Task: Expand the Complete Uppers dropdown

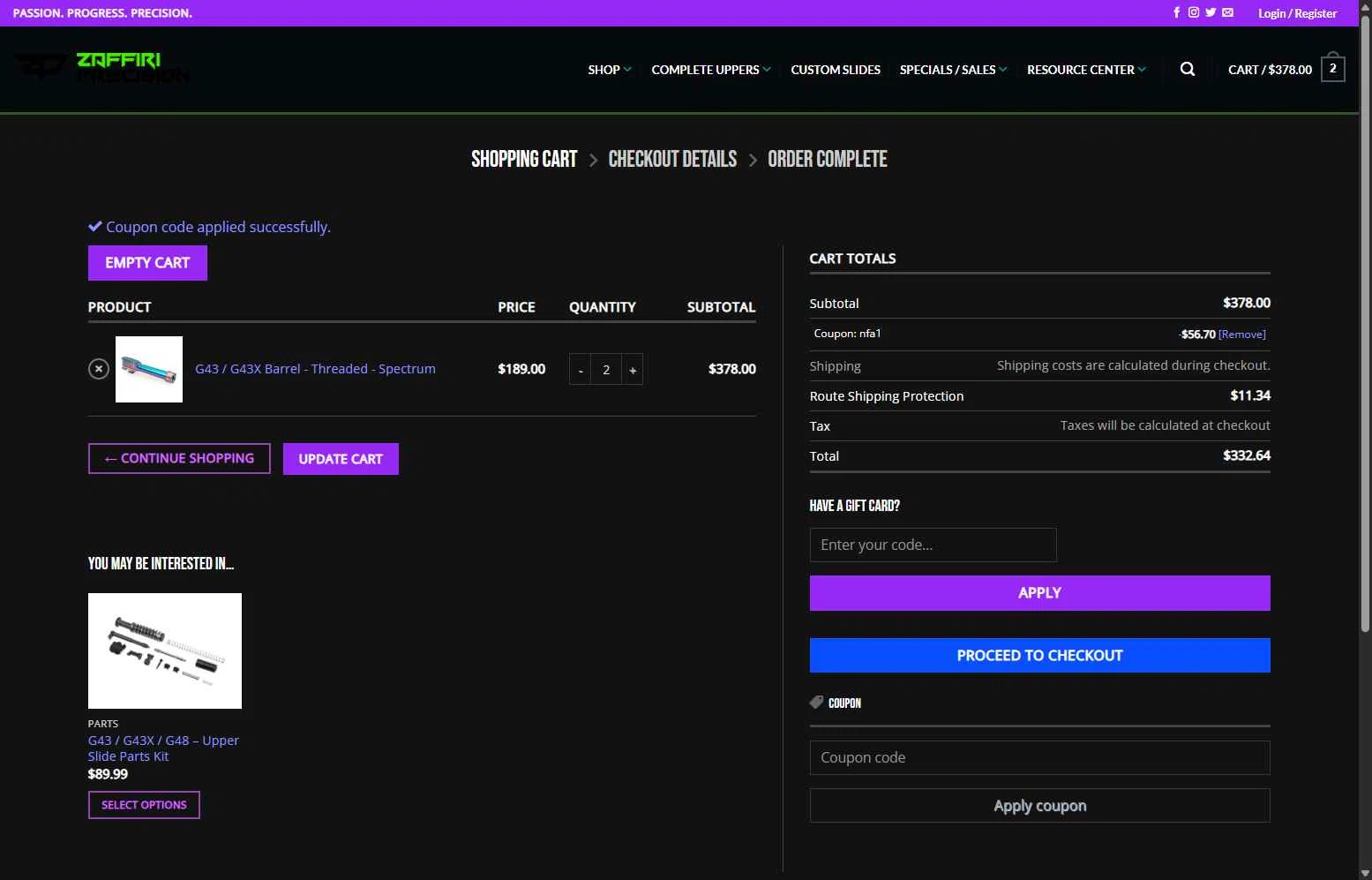Action: tap(711, 70)
